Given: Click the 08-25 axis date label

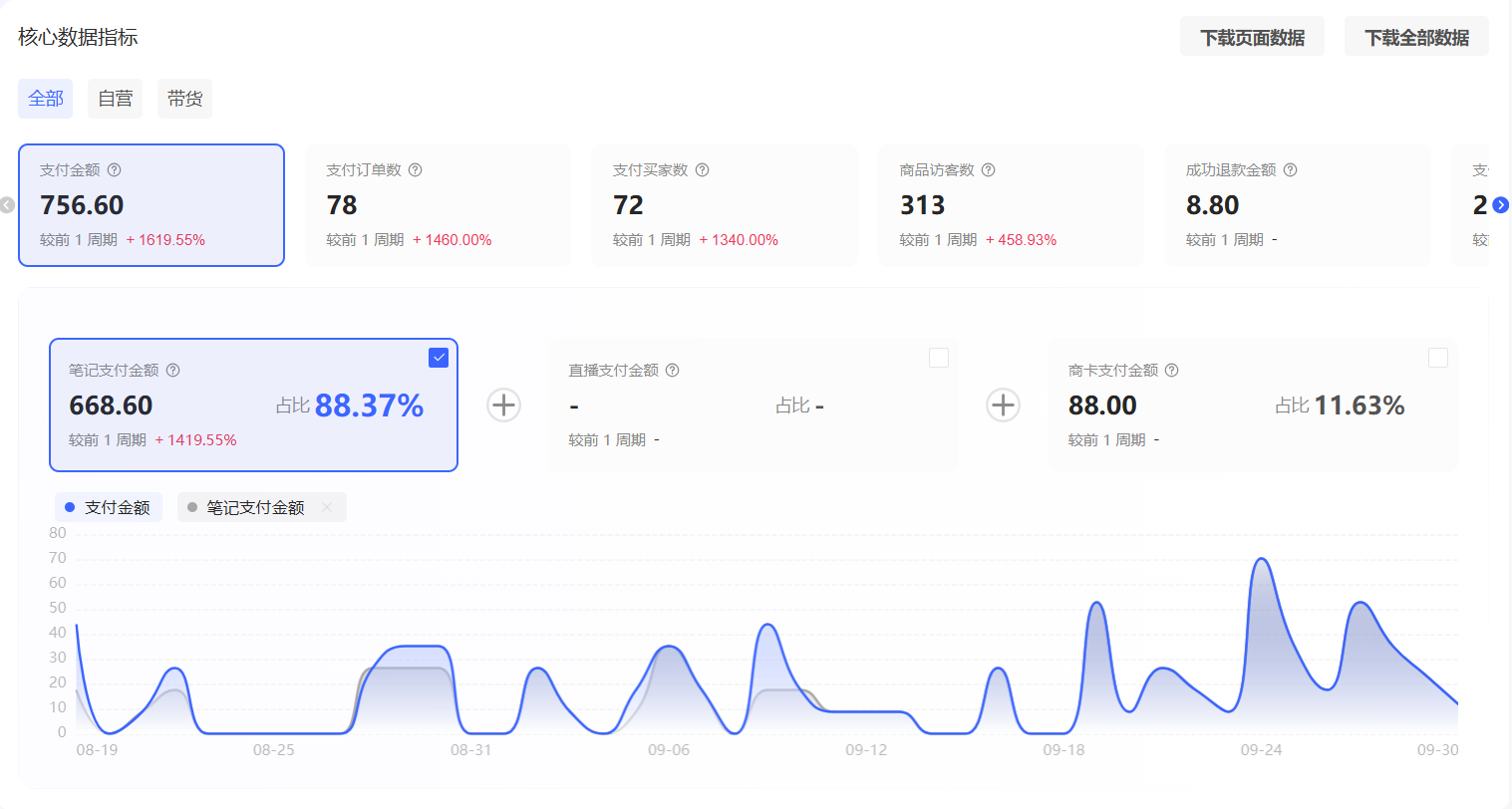Looking at the screenshot, I should tap(274, 750).
